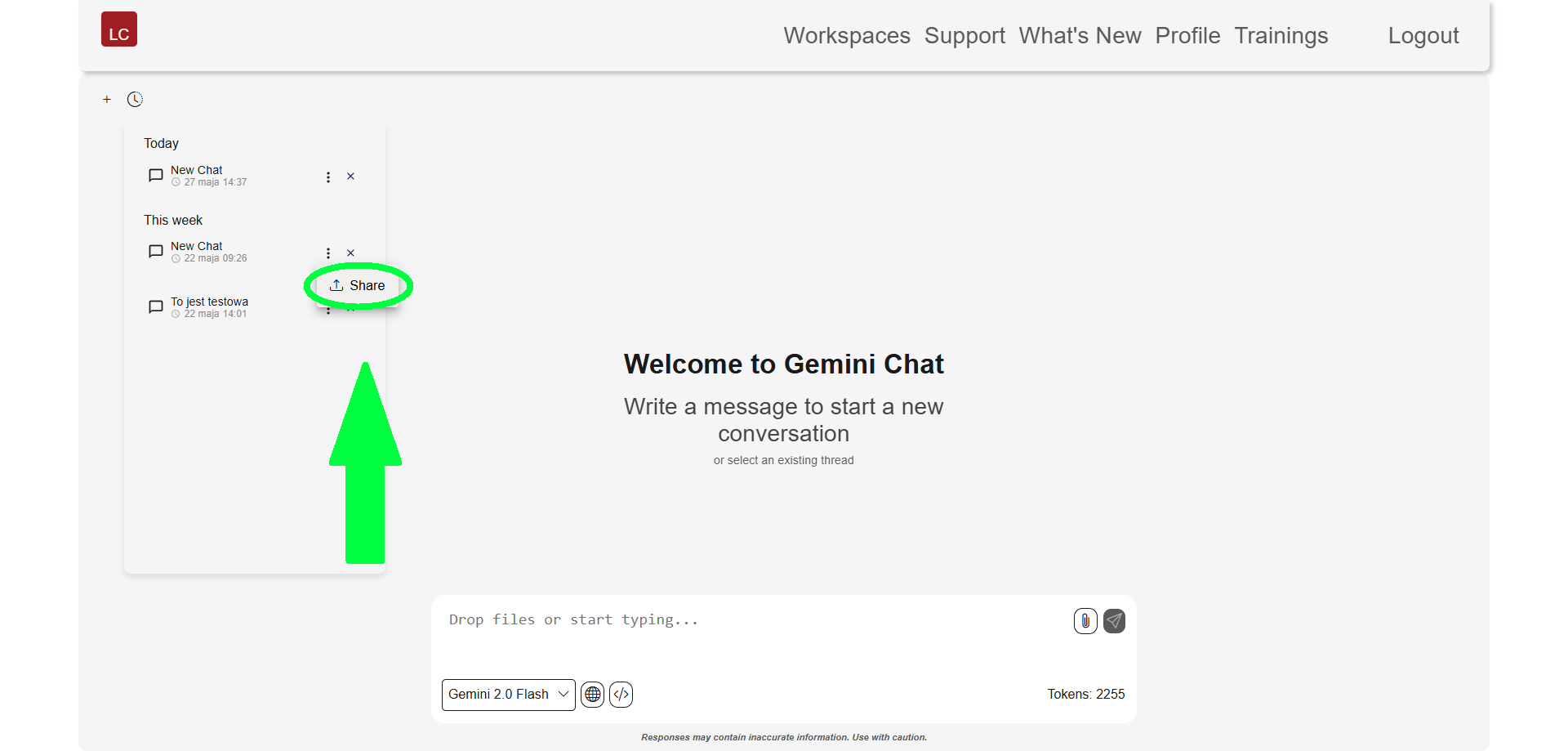
Task: Click the Today section label
Action: coord(161,144)
